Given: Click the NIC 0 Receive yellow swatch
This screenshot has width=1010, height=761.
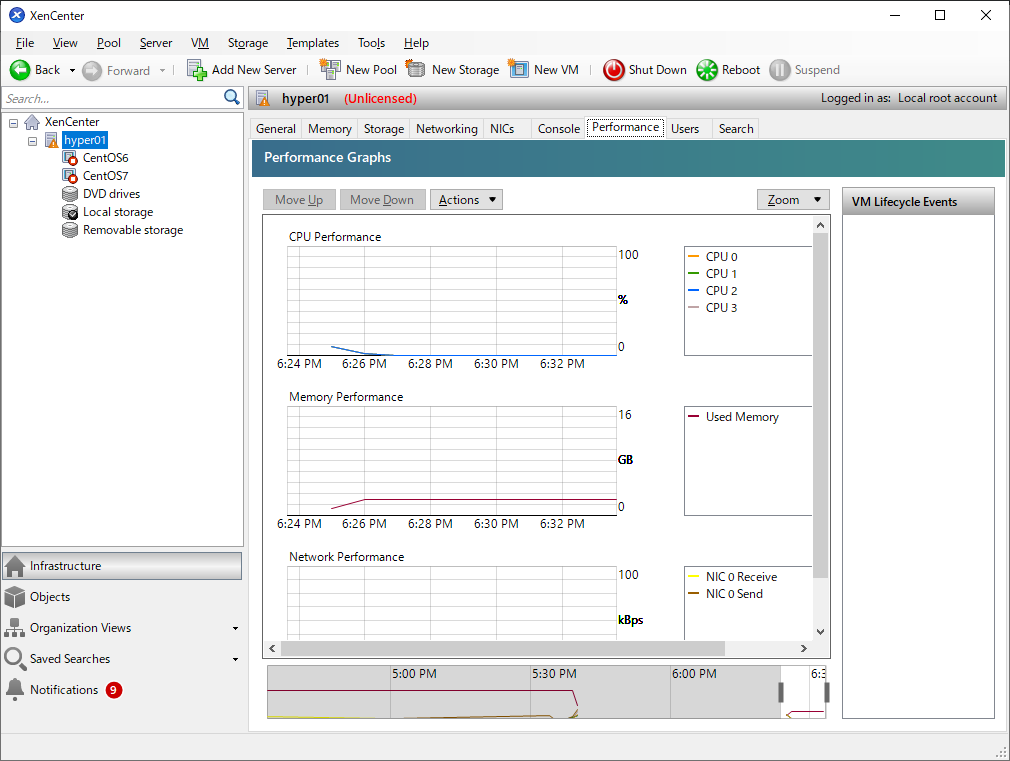Looking at the screenshot, I should point(693,576).
